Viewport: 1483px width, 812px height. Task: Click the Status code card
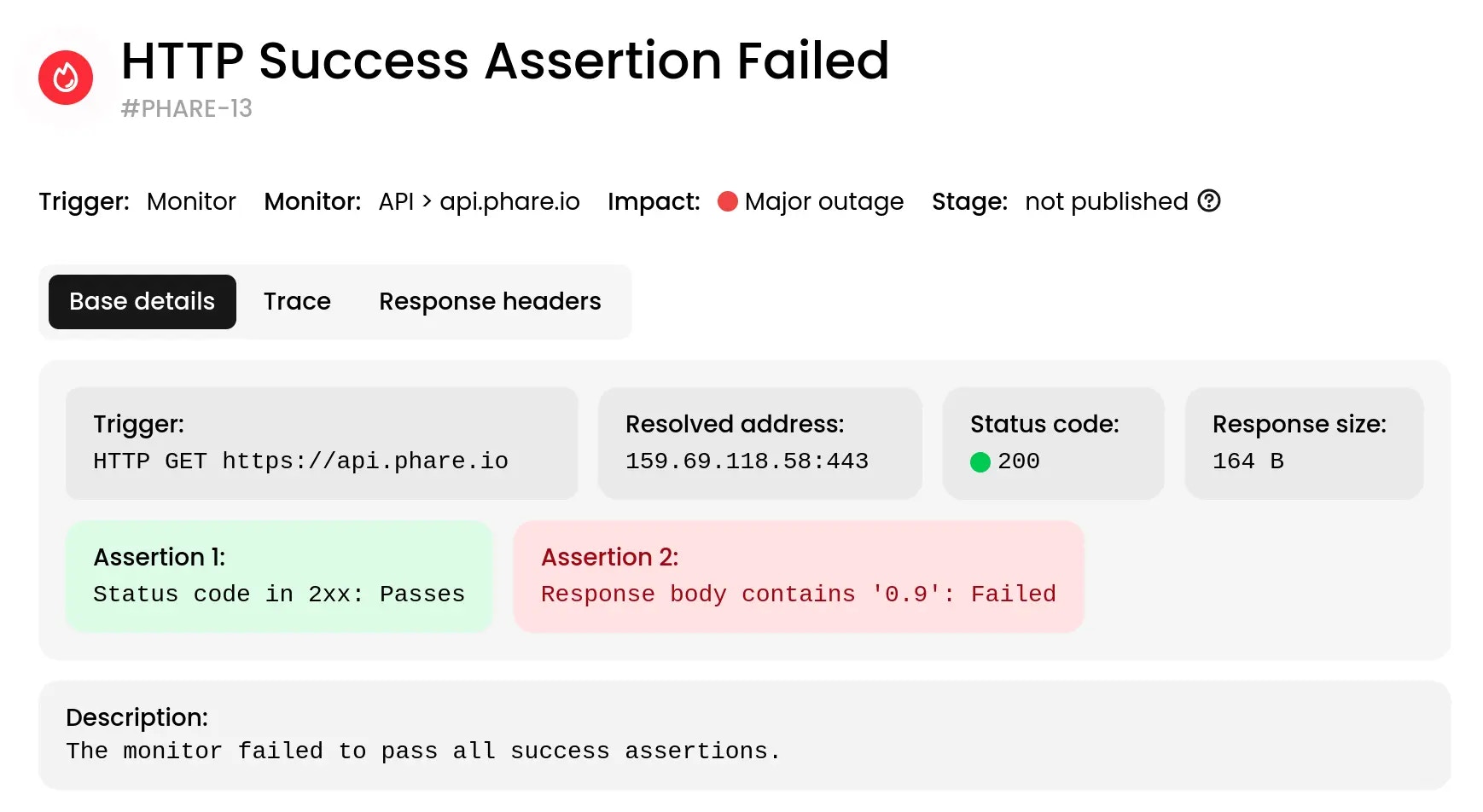1053,444
